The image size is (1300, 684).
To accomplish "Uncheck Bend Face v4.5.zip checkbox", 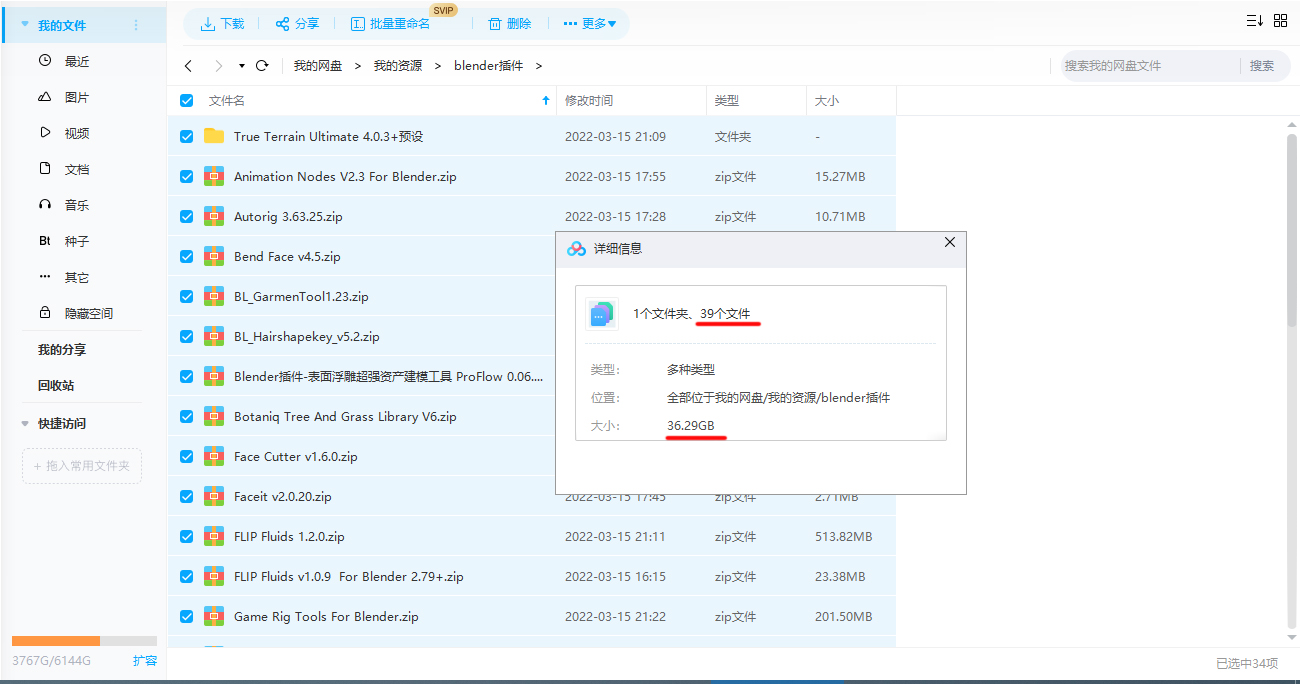I will click(x=186, y=256).
